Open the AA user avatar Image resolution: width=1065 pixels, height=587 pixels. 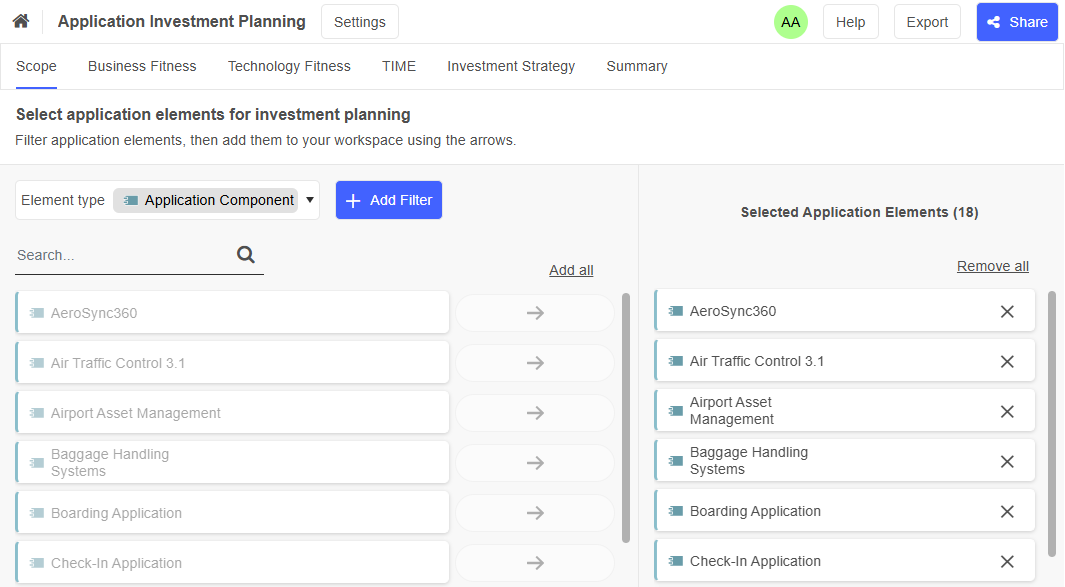(x=790, y=21)
